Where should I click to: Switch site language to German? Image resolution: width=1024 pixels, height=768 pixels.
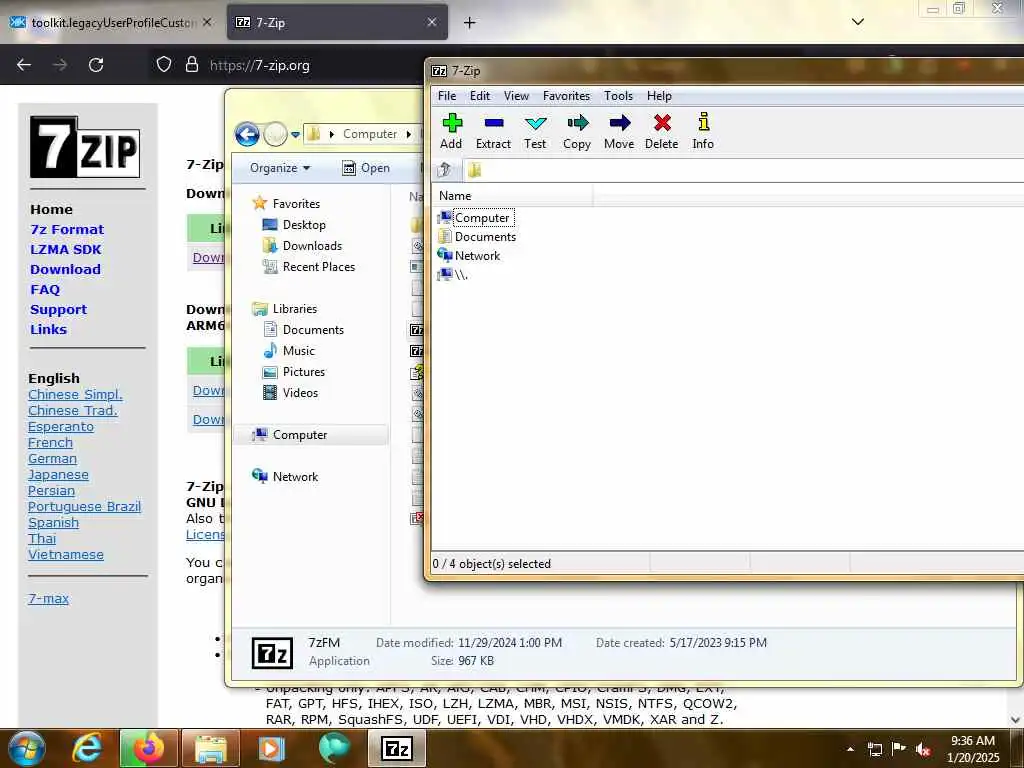click(x=52, y=458)
